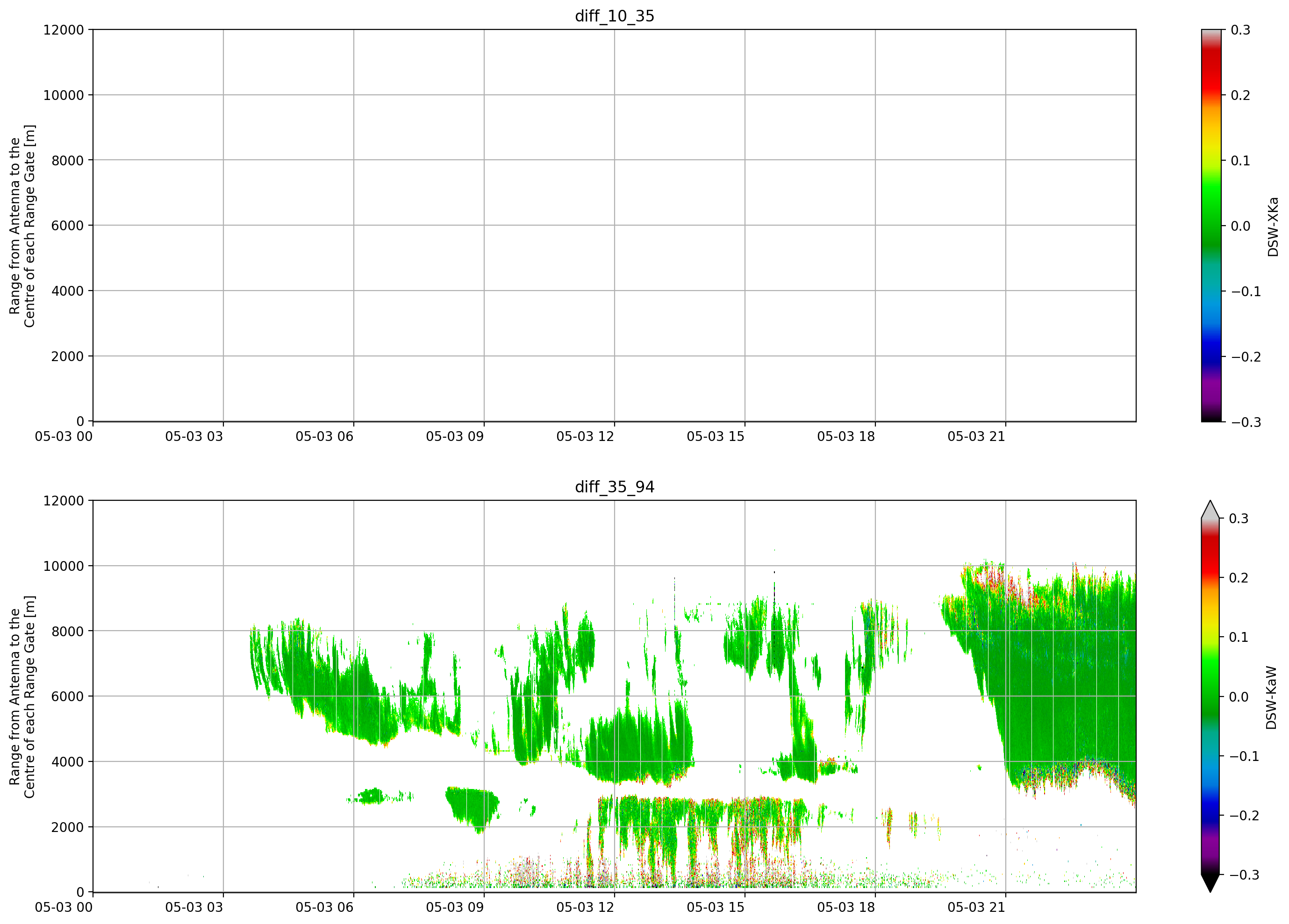Viewport: 1289px width, 924px height.
Task: Click the −0.2 tick on DSW-KaW colorbar
Action: click(1245, 816)
